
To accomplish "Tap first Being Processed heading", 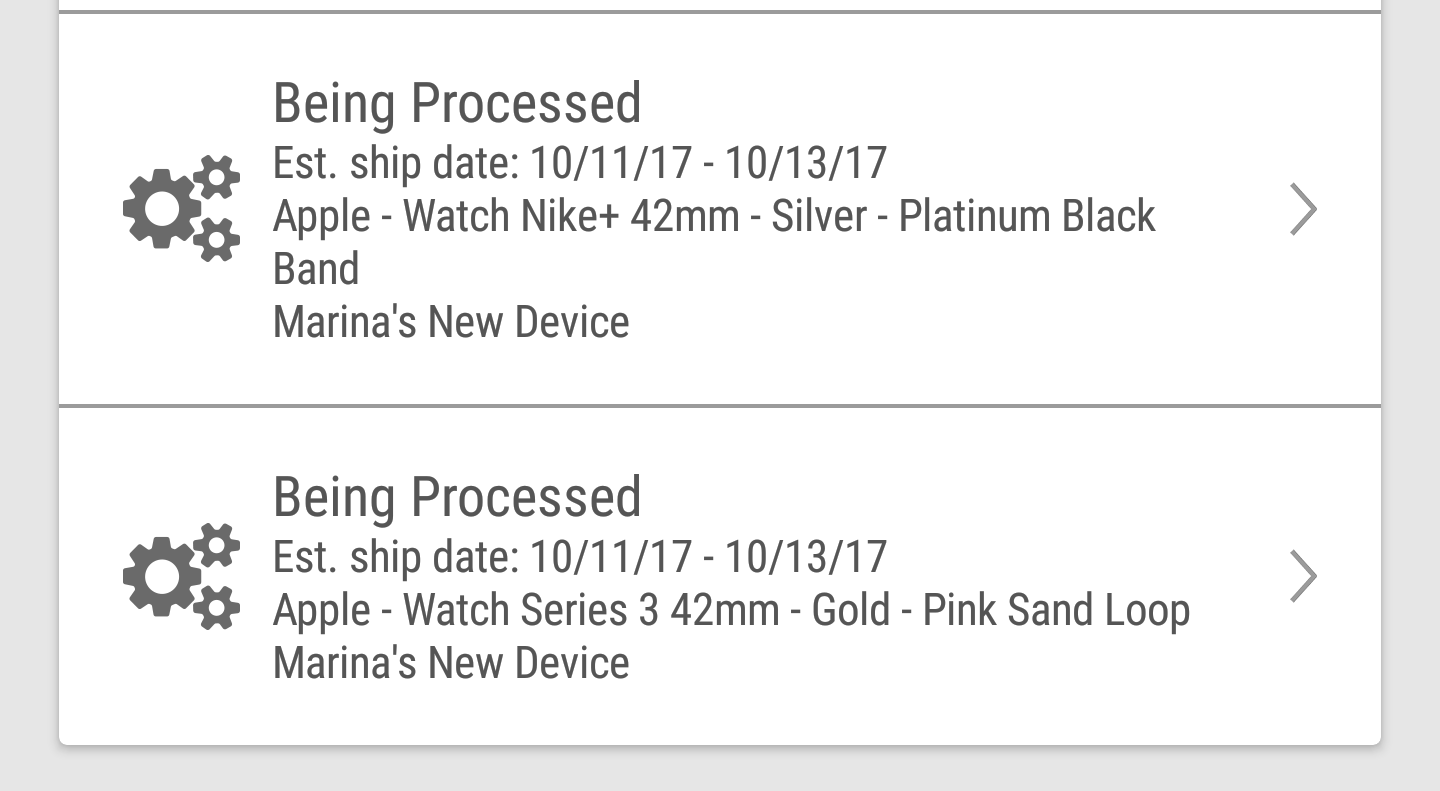I will point(457,104).
